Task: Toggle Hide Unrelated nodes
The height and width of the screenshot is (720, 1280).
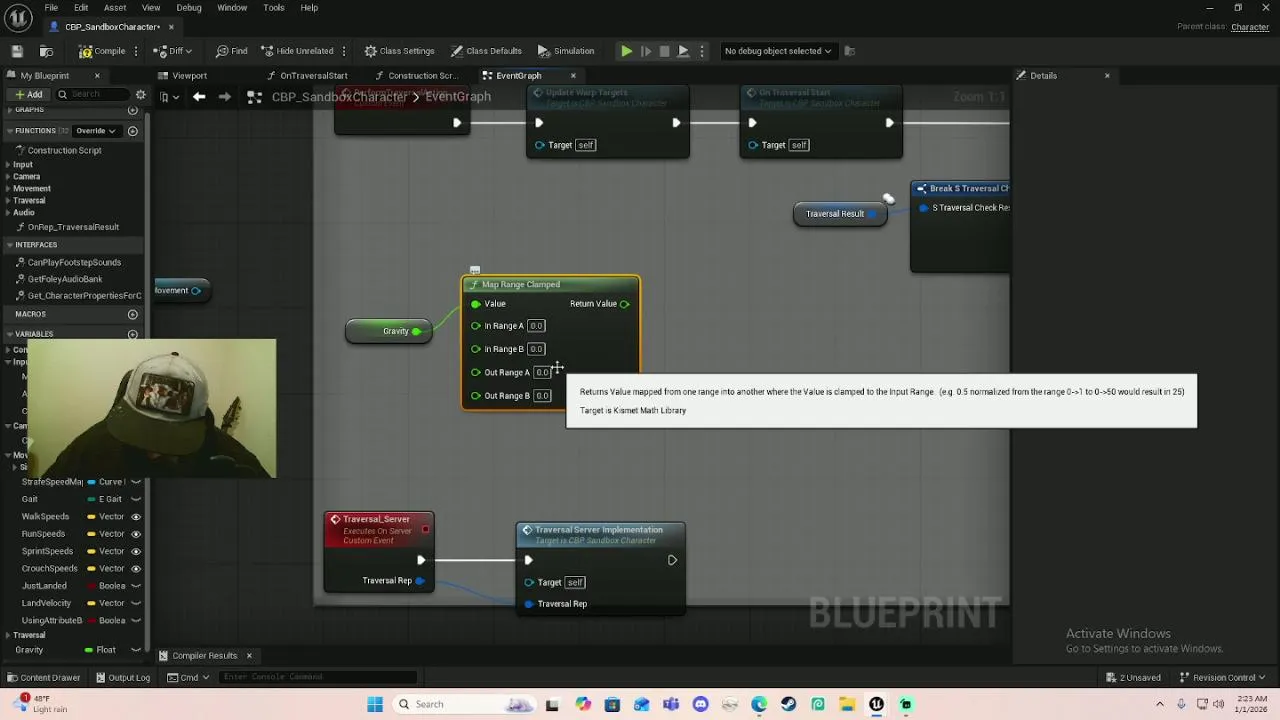Action: coord(298,51)
